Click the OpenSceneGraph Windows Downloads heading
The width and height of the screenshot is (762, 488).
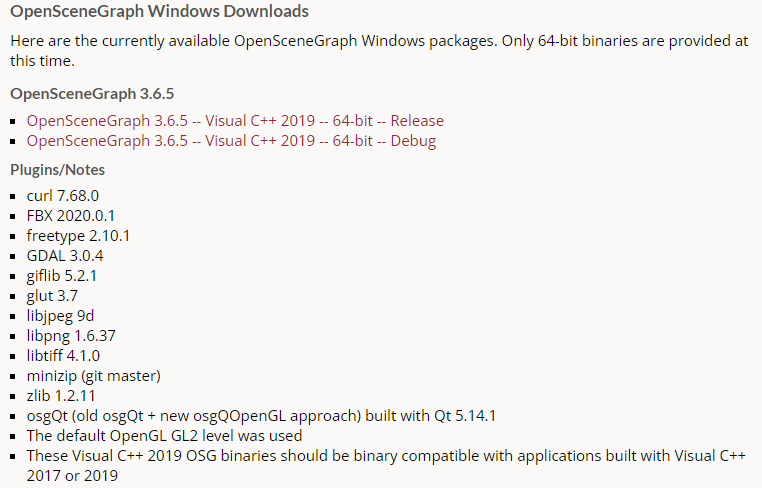(159, 12)
